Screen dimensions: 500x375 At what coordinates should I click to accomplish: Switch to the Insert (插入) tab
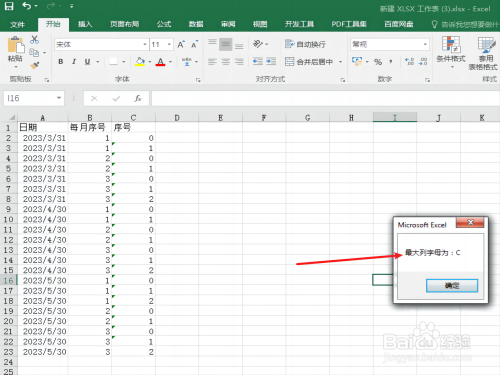click(85, 24)
